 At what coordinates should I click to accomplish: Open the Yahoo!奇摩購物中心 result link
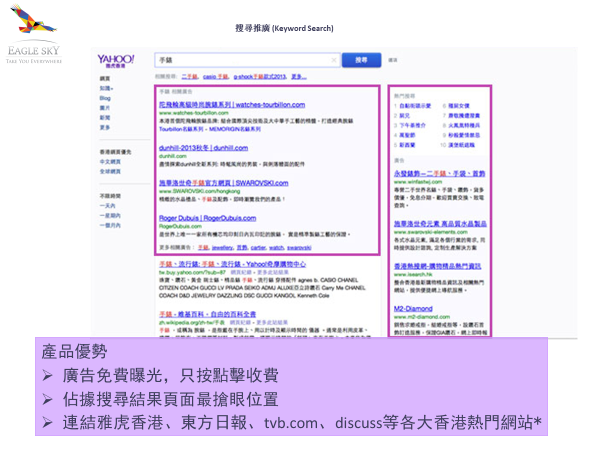(232, 264)
